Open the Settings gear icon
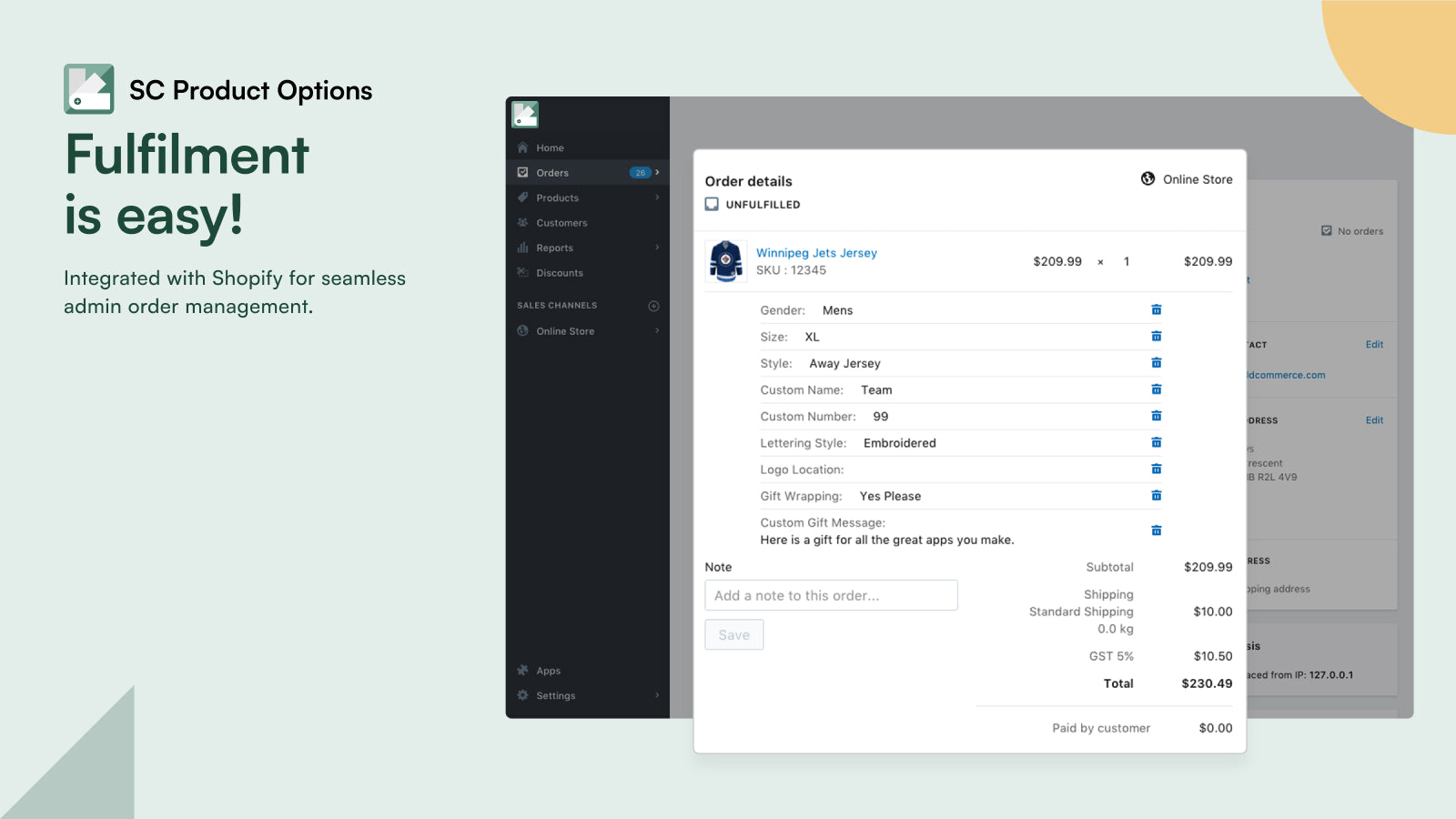The image size is (1456, 819). (522, 694)
